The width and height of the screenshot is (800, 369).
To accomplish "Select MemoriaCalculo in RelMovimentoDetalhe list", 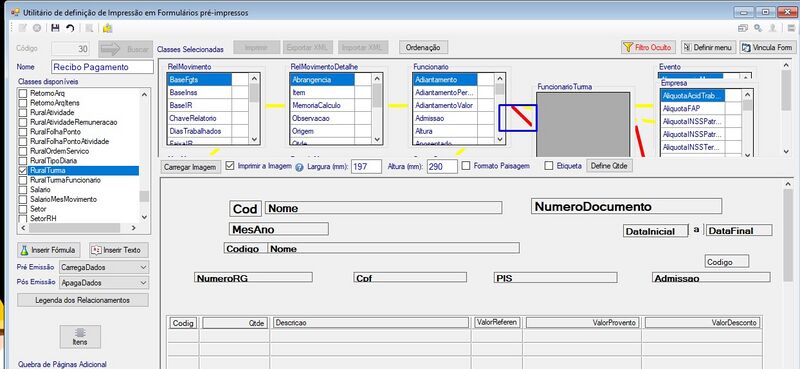I will (x=322, y=105).
